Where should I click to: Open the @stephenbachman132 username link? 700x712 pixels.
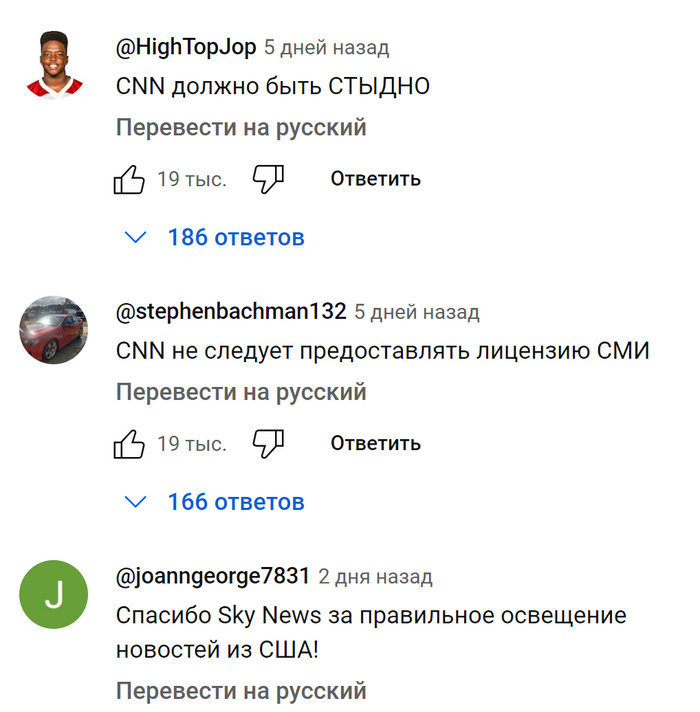(x=232, y=312)
